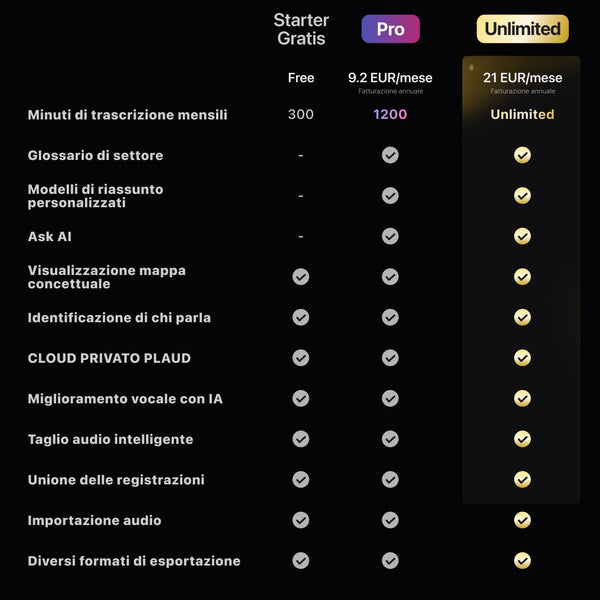Click the Starter checkmark for Visualizzazione mappa concettuale
Image resolution: width=600 pixels, height=600 pixels.
[x=301, y=277]
